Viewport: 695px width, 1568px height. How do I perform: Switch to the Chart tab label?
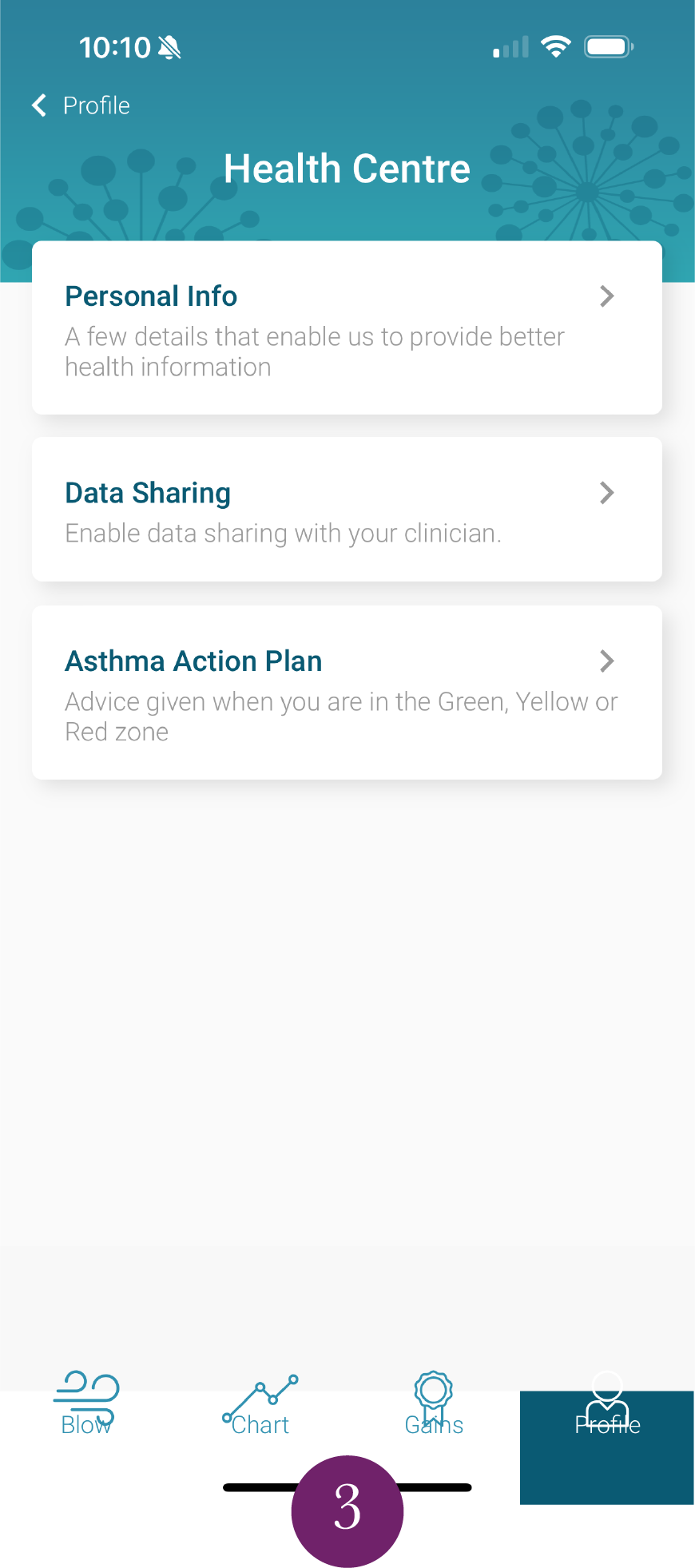click(260, 1425)
